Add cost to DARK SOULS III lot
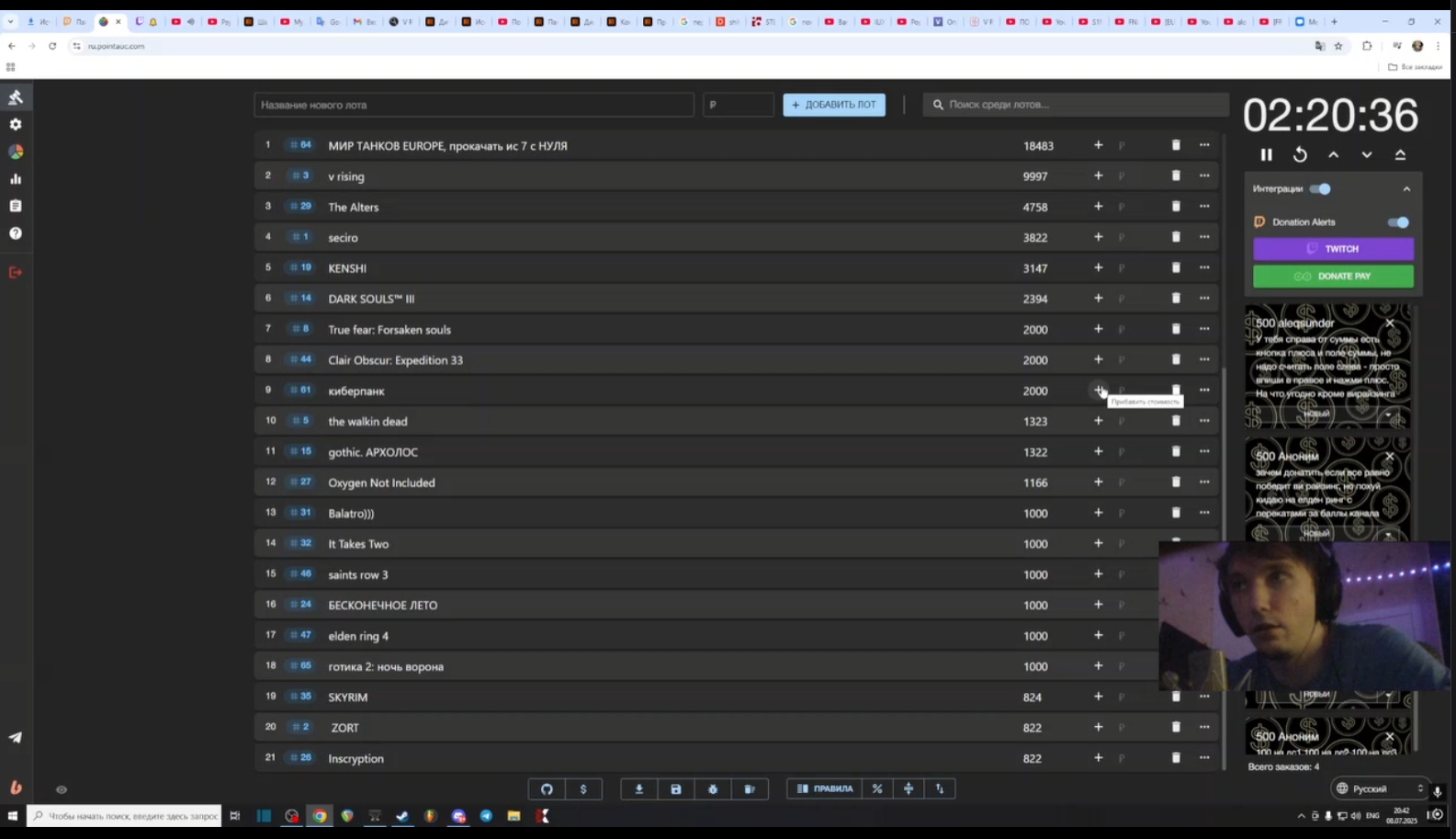 click(x=1098, y=299)
